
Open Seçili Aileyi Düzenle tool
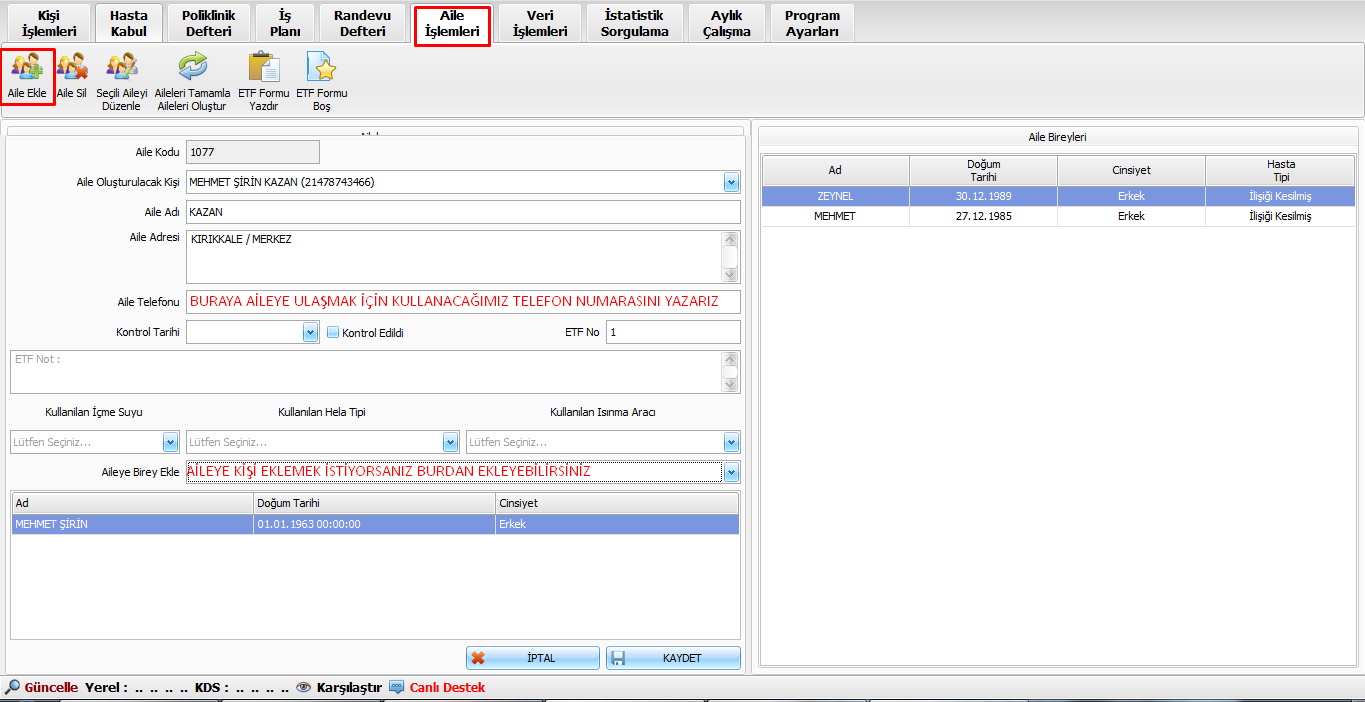click(x=122, y=68)
